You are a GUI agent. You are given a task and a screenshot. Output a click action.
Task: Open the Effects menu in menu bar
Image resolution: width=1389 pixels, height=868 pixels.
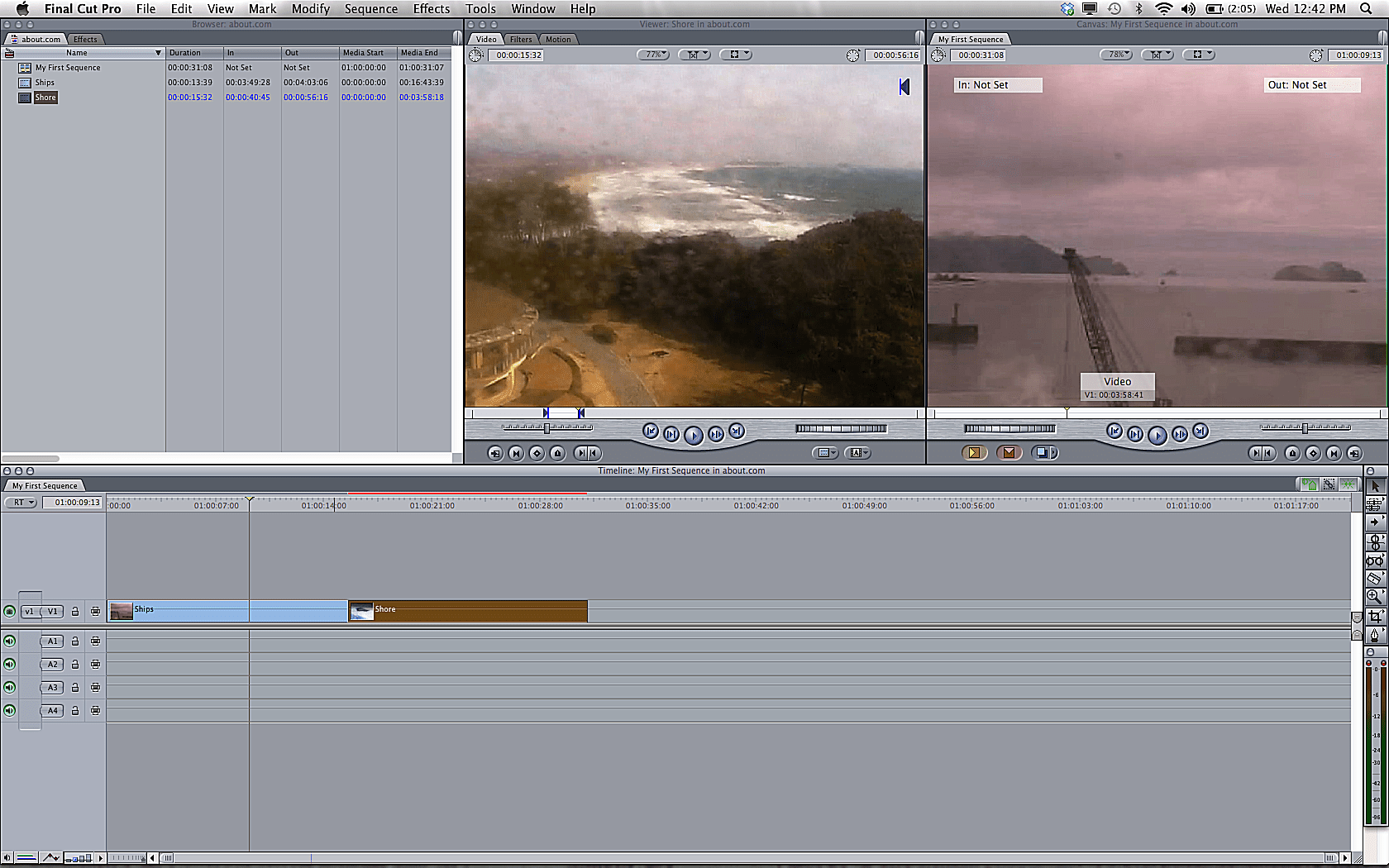pos(432,9)
